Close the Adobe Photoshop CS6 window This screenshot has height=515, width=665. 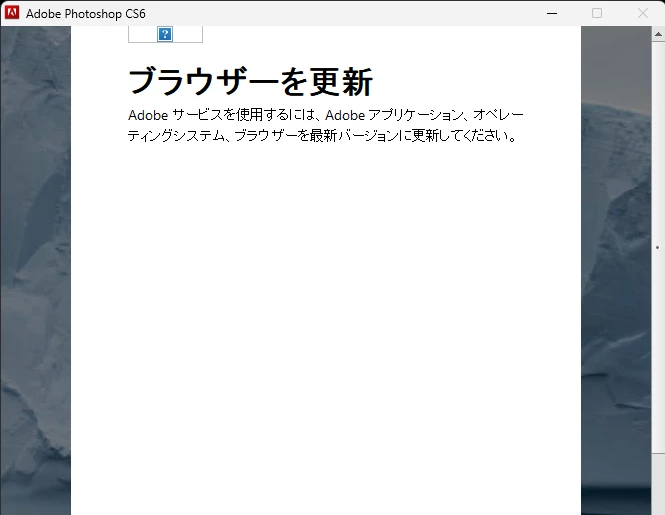click(643, 13)
